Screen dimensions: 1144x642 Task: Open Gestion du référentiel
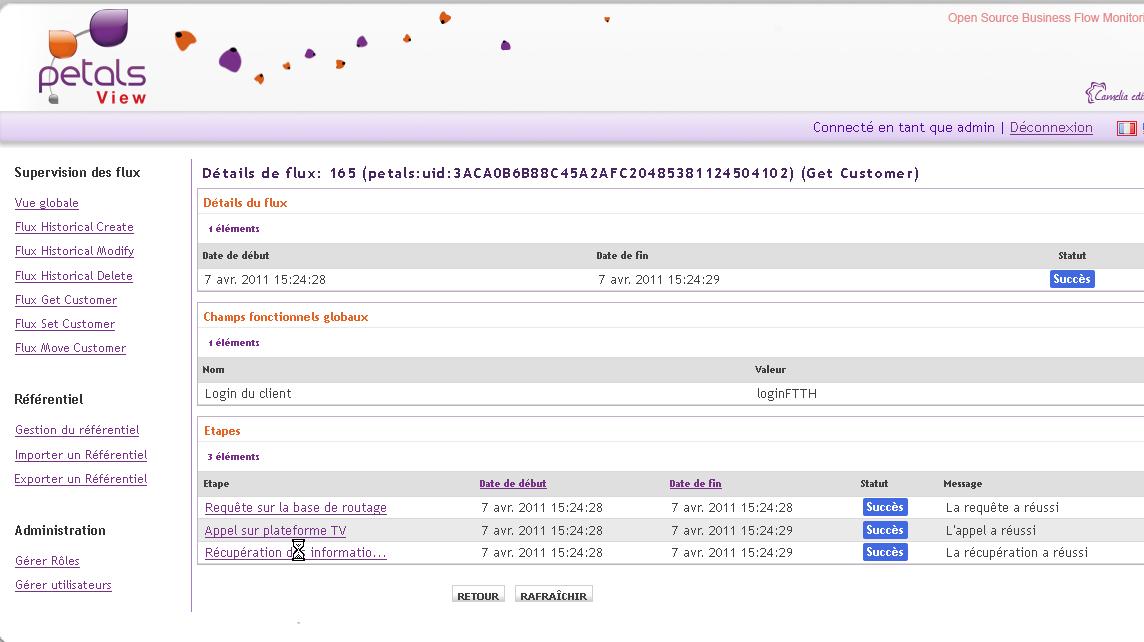point(77,430)
